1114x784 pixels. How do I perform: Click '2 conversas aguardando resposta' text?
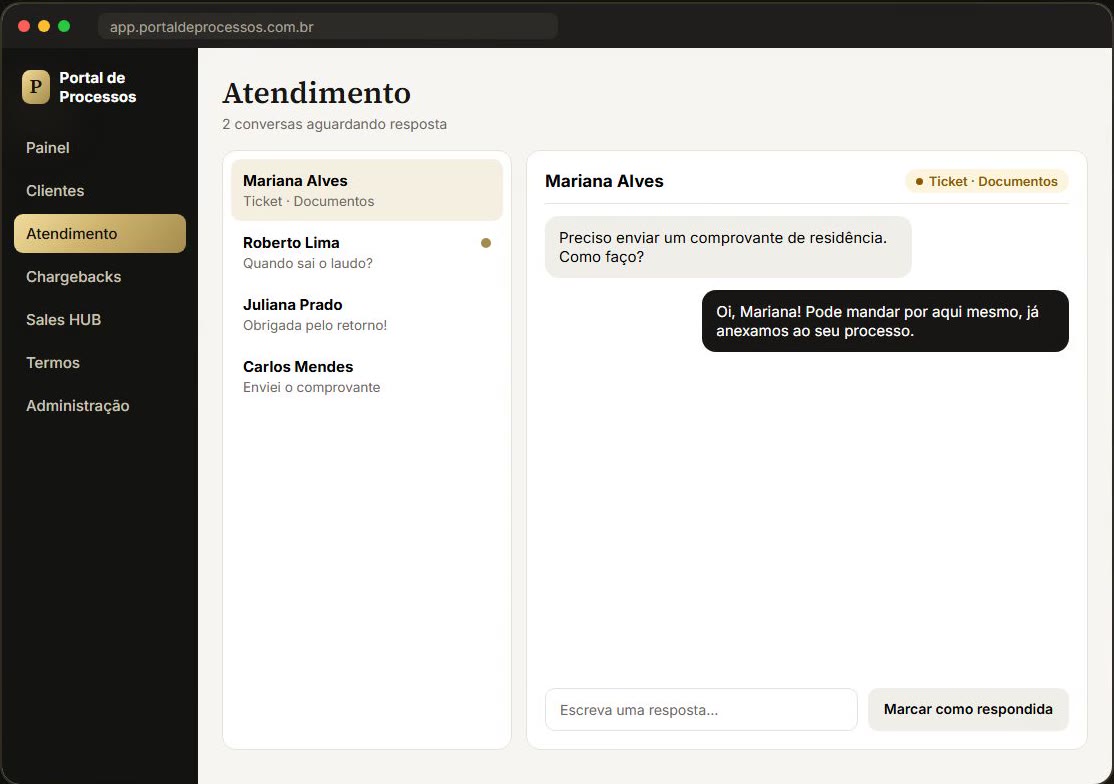point(335,124)
